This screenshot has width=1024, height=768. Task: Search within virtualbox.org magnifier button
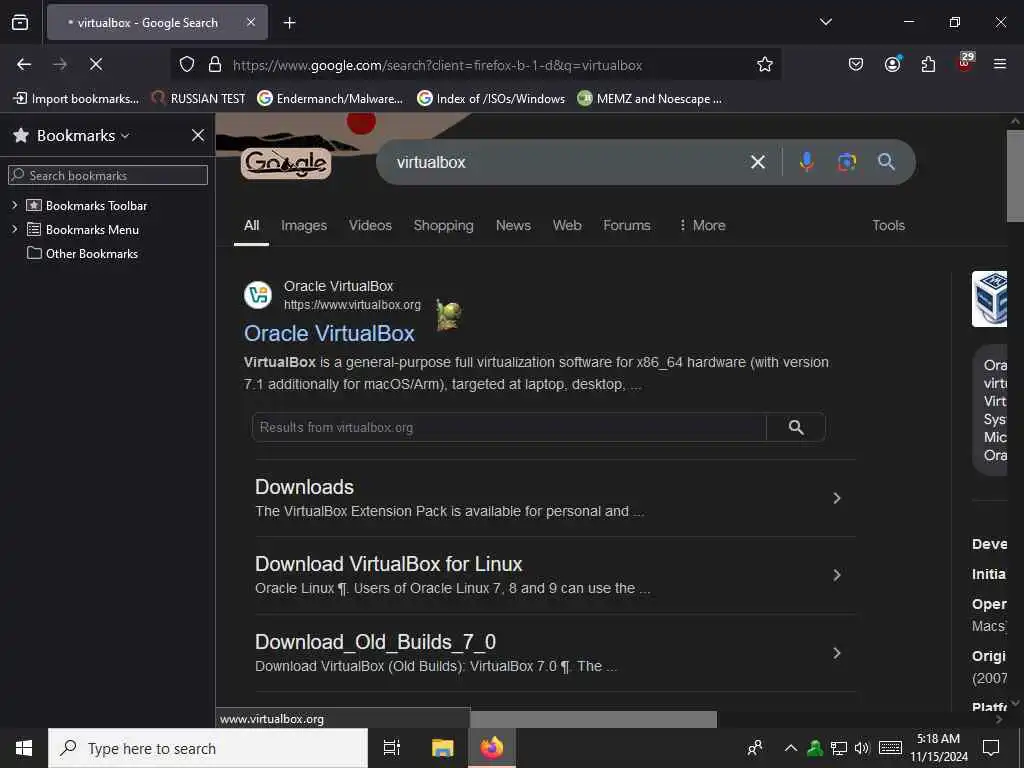click(x=796, y=427)
